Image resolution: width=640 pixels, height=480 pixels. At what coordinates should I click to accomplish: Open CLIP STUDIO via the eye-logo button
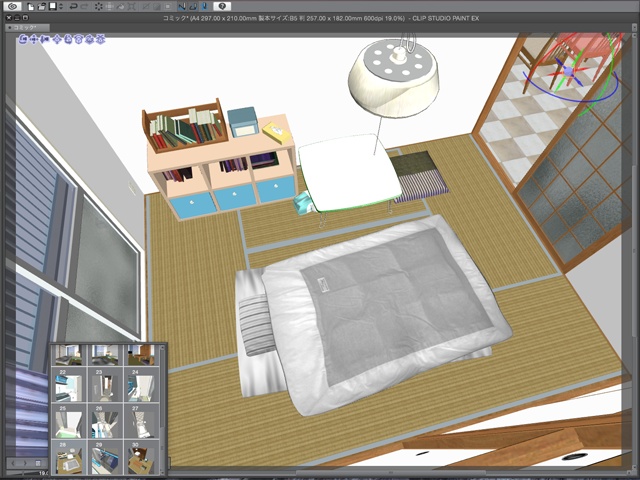(13, 6)
